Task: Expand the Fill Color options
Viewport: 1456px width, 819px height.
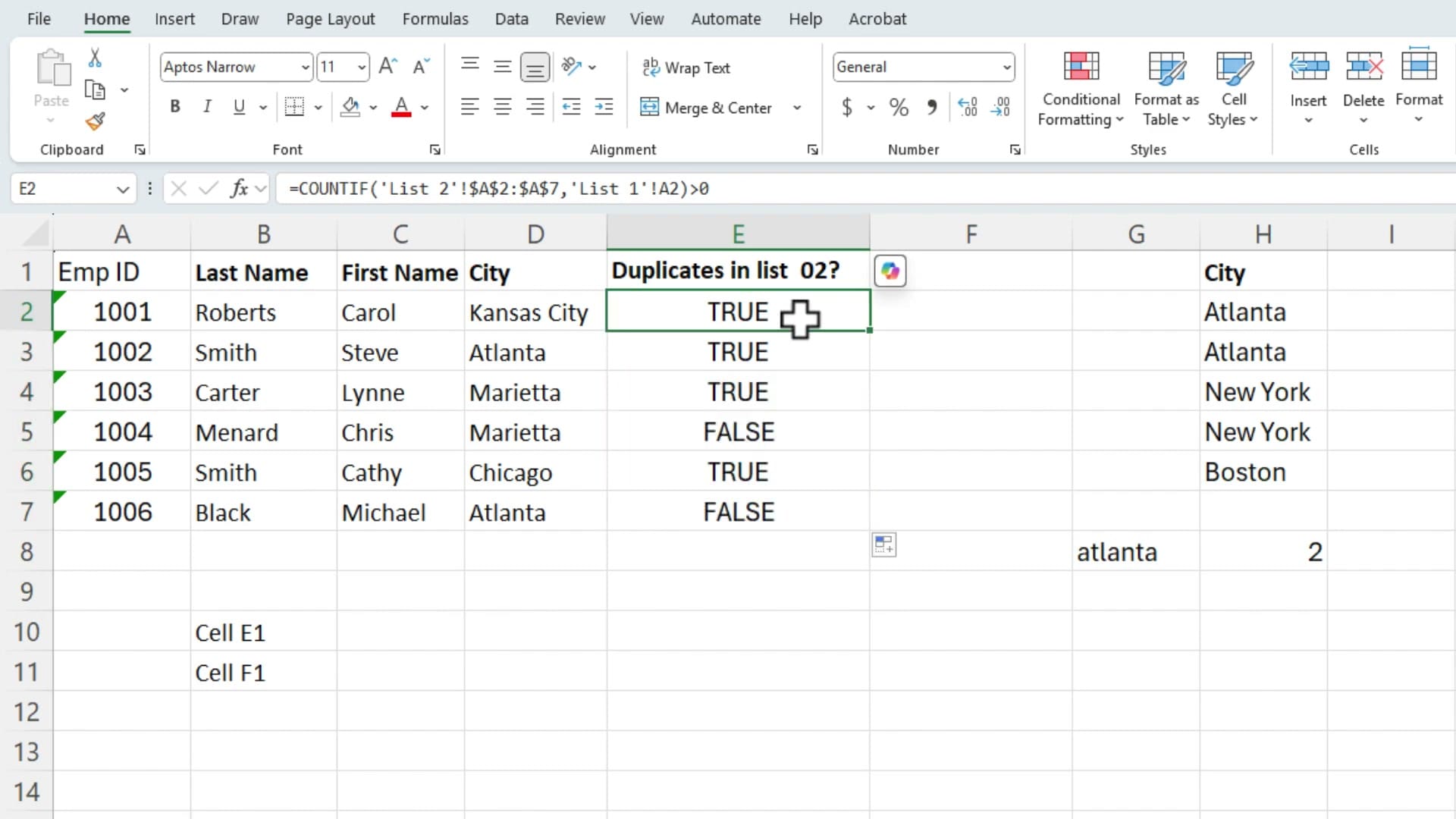Action: [x=373, y=107]
